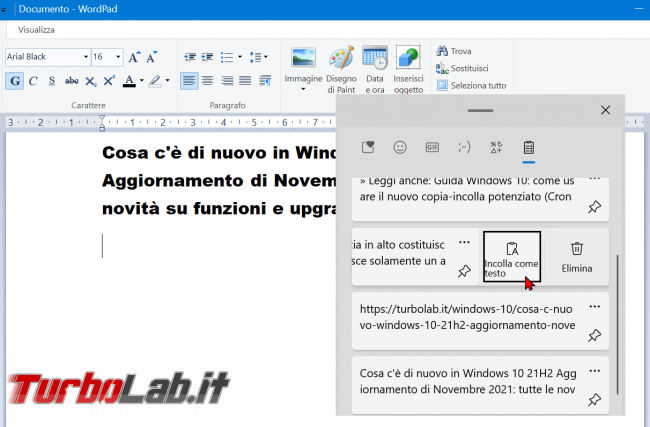Viewport: 650px width, 427px height.
Task: Place cursor in 'Cosa c'è di nuovo' heading
Action: click(219, 153)
